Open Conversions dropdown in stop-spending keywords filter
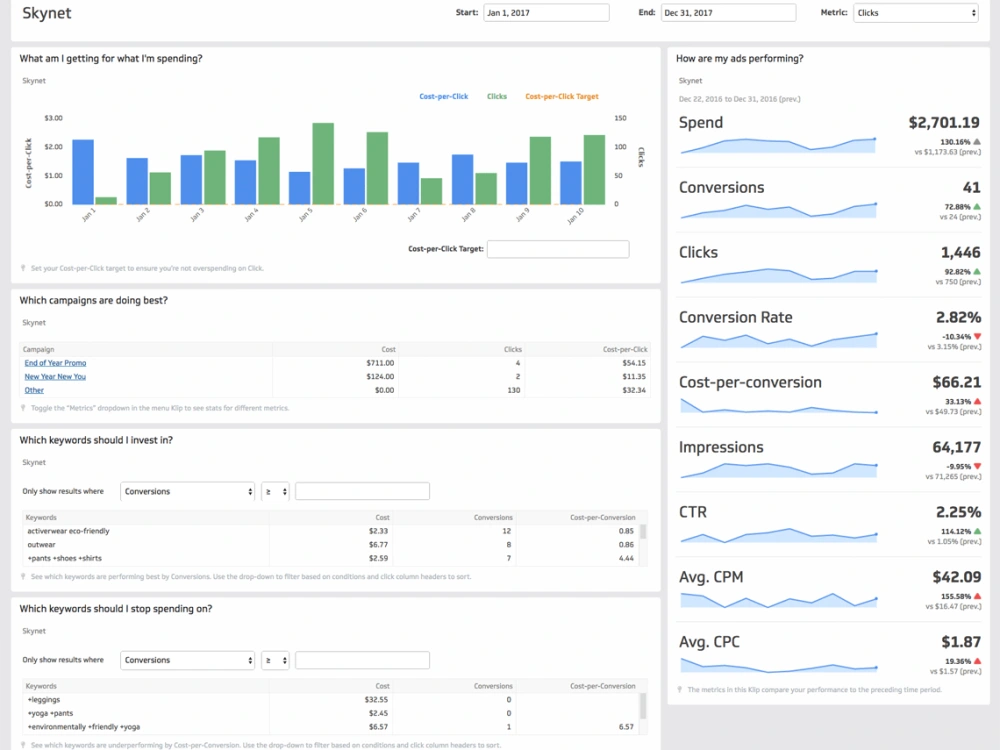Image resolution: width=1000 pixels, height=750 pixels. [188, 660]
